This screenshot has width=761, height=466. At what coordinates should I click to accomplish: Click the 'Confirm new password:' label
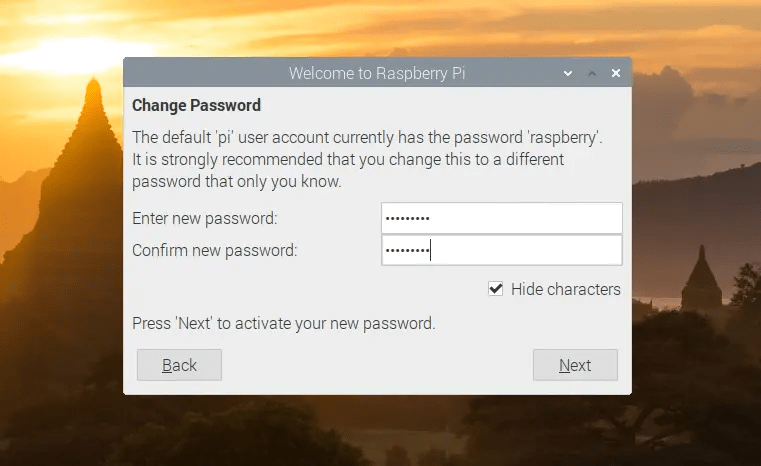[214, 250]
